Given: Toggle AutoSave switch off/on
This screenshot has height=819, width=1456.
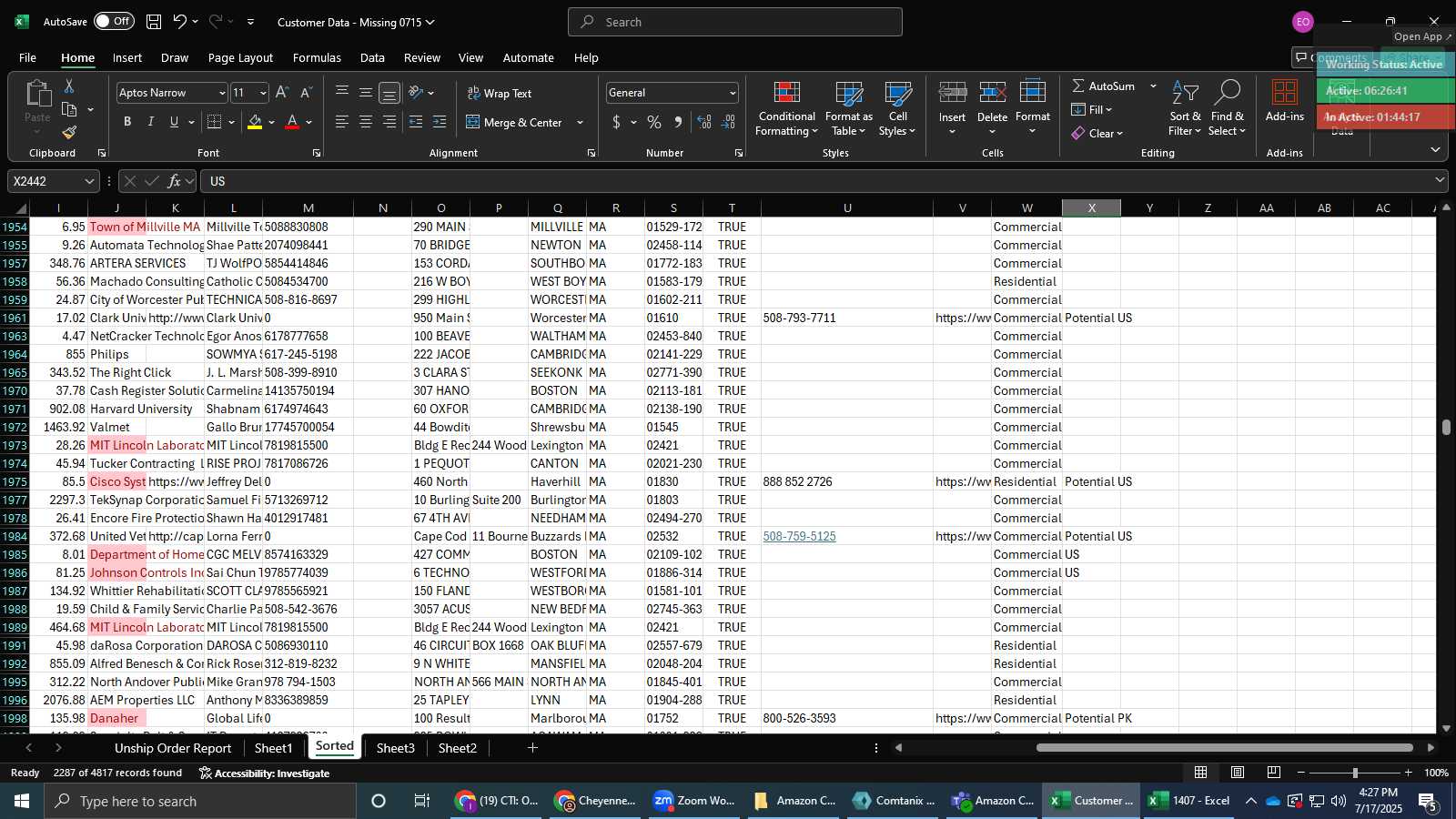Looking at the screenshot, I should point(114,22).
